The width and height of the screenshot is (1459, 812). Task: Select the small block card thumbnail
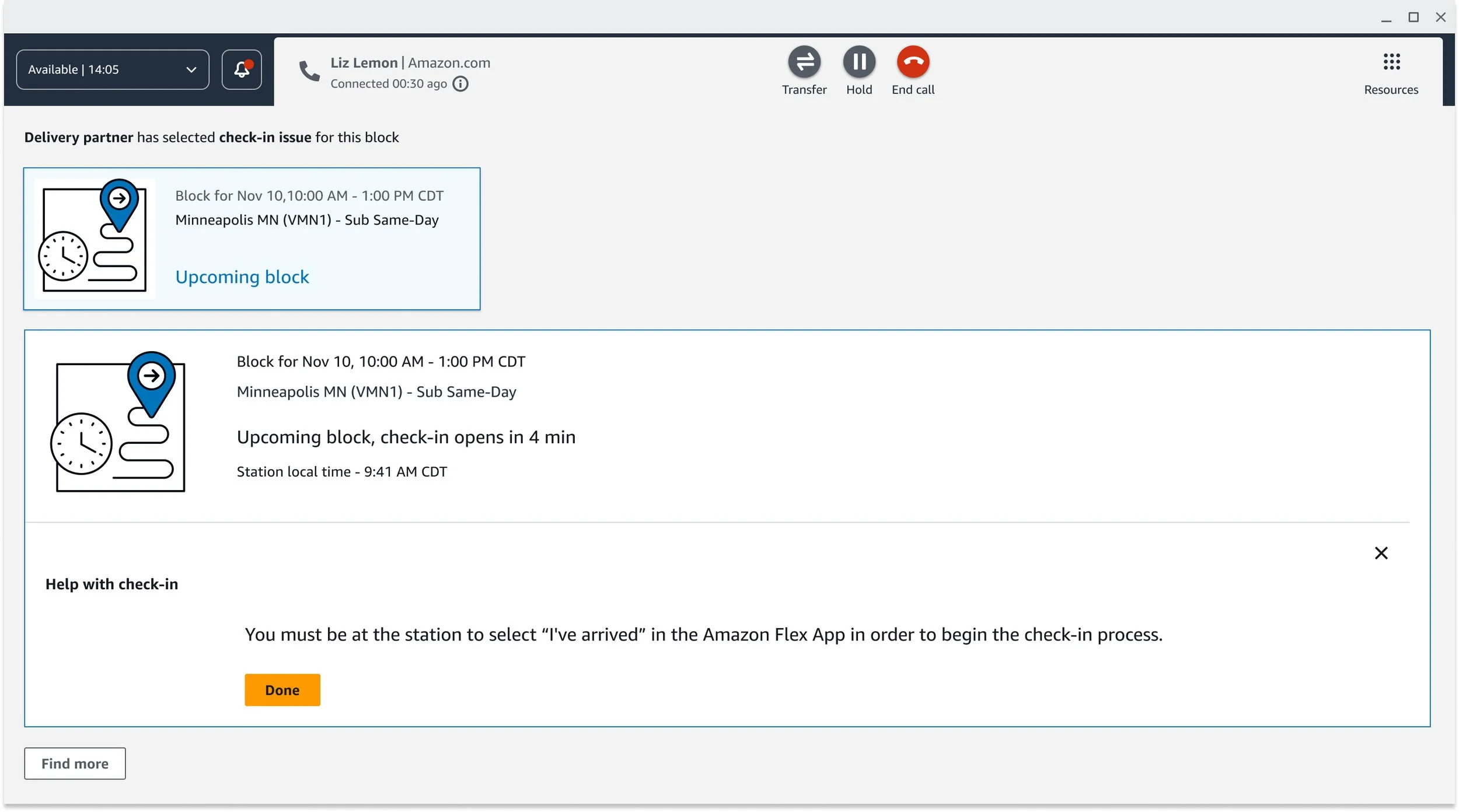click(x=95, y=239)
